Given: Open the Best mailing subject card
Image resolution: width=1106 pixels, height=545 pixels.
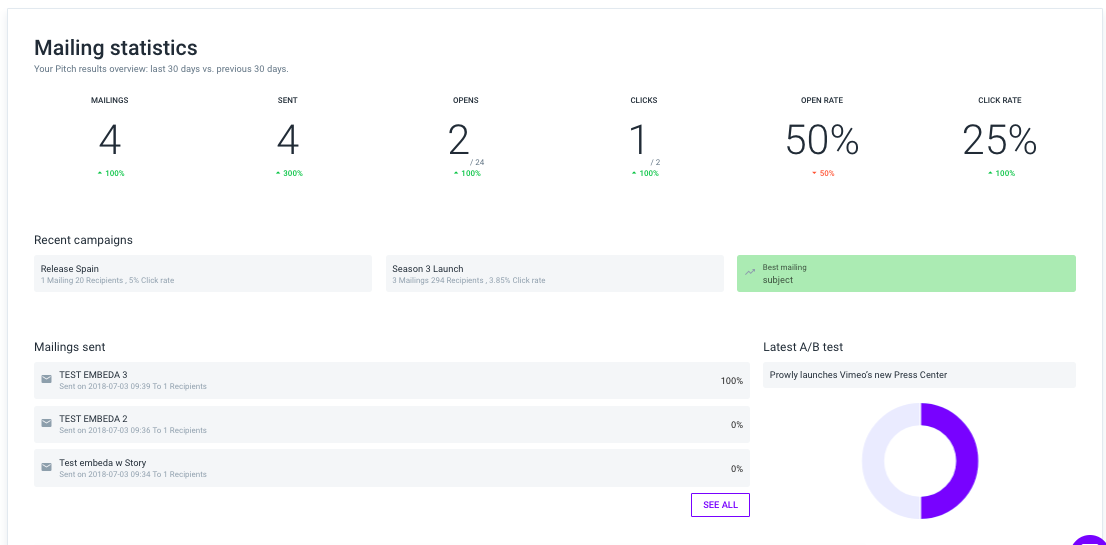Looking at the screenshot, I should (906, 274).
